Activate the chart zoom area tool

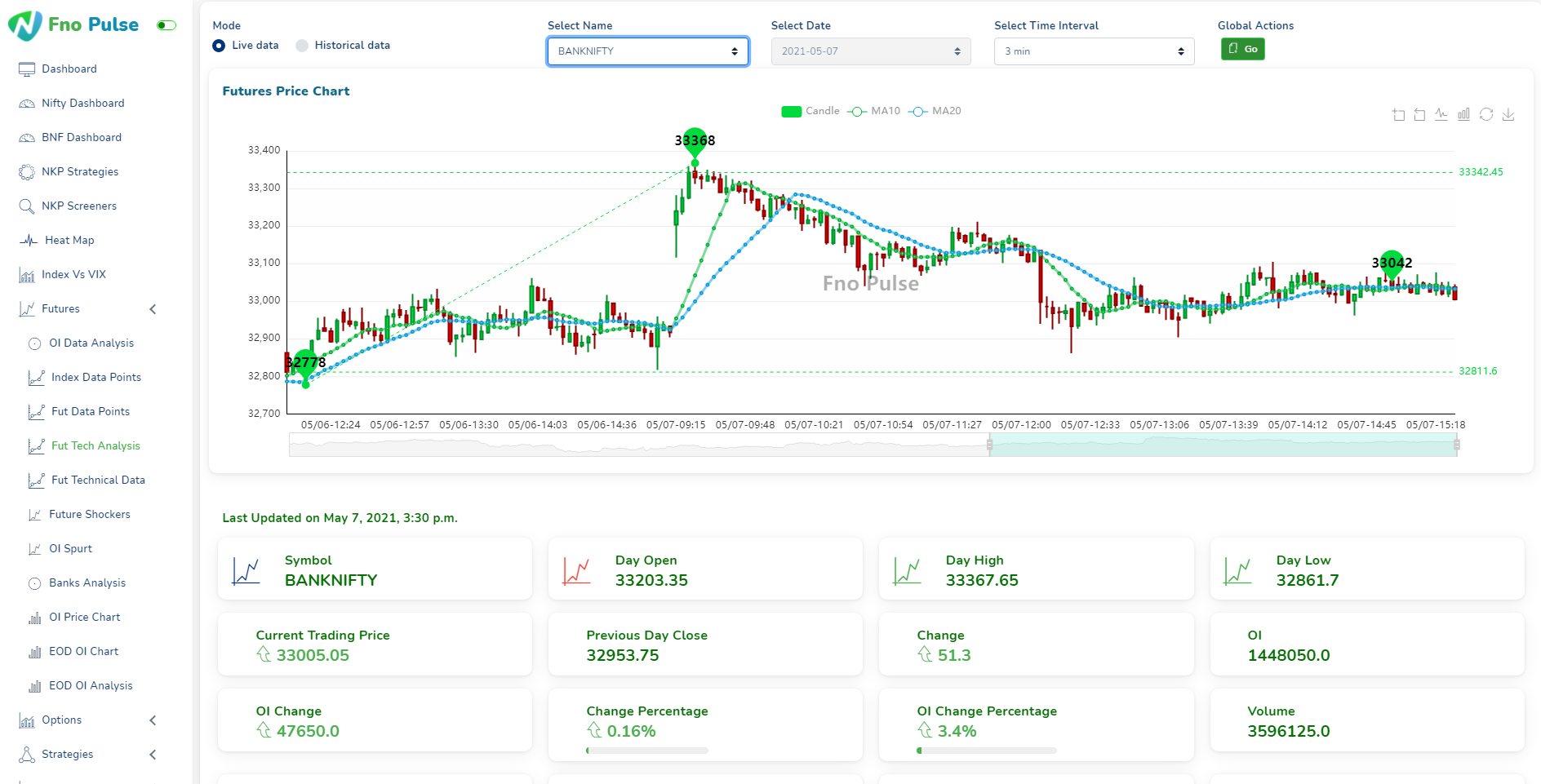(x=1398, y=115)
